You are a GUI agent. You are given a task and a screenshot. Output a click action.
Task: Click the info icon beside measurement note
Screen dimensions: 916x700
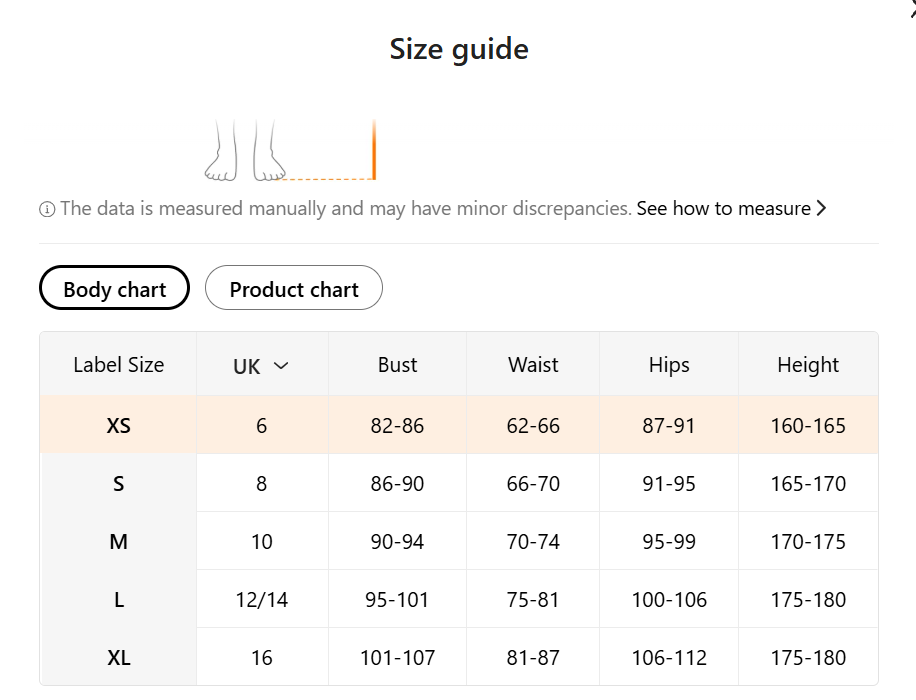point(47,209)
